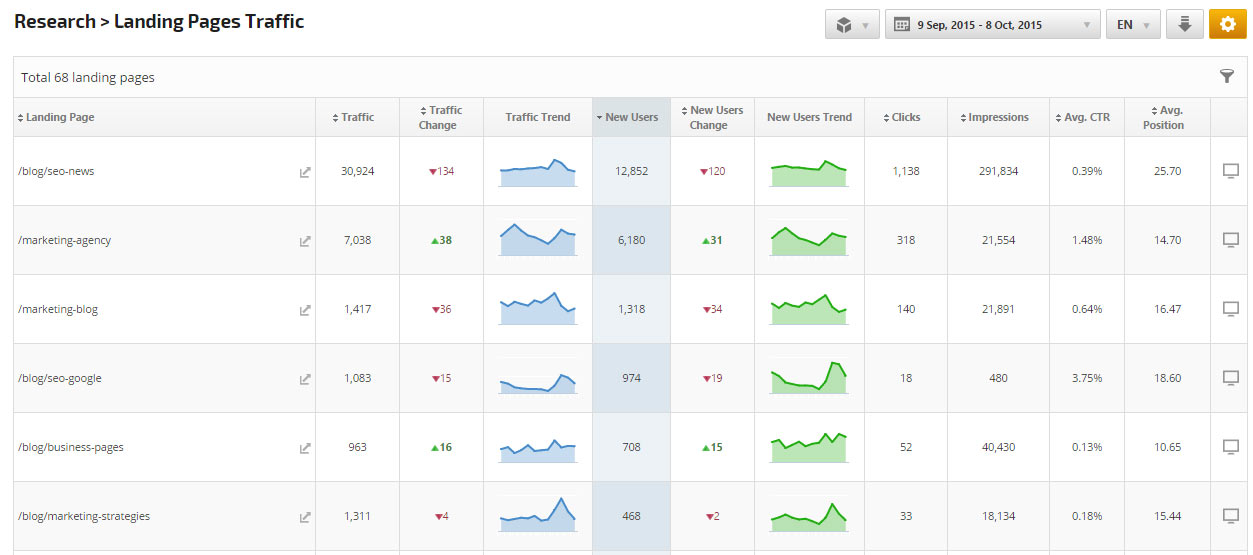Open the /blog/seo-news landing page link
Screen dimensions: 1253x555
pyautogui.click(x=56, y=172)
